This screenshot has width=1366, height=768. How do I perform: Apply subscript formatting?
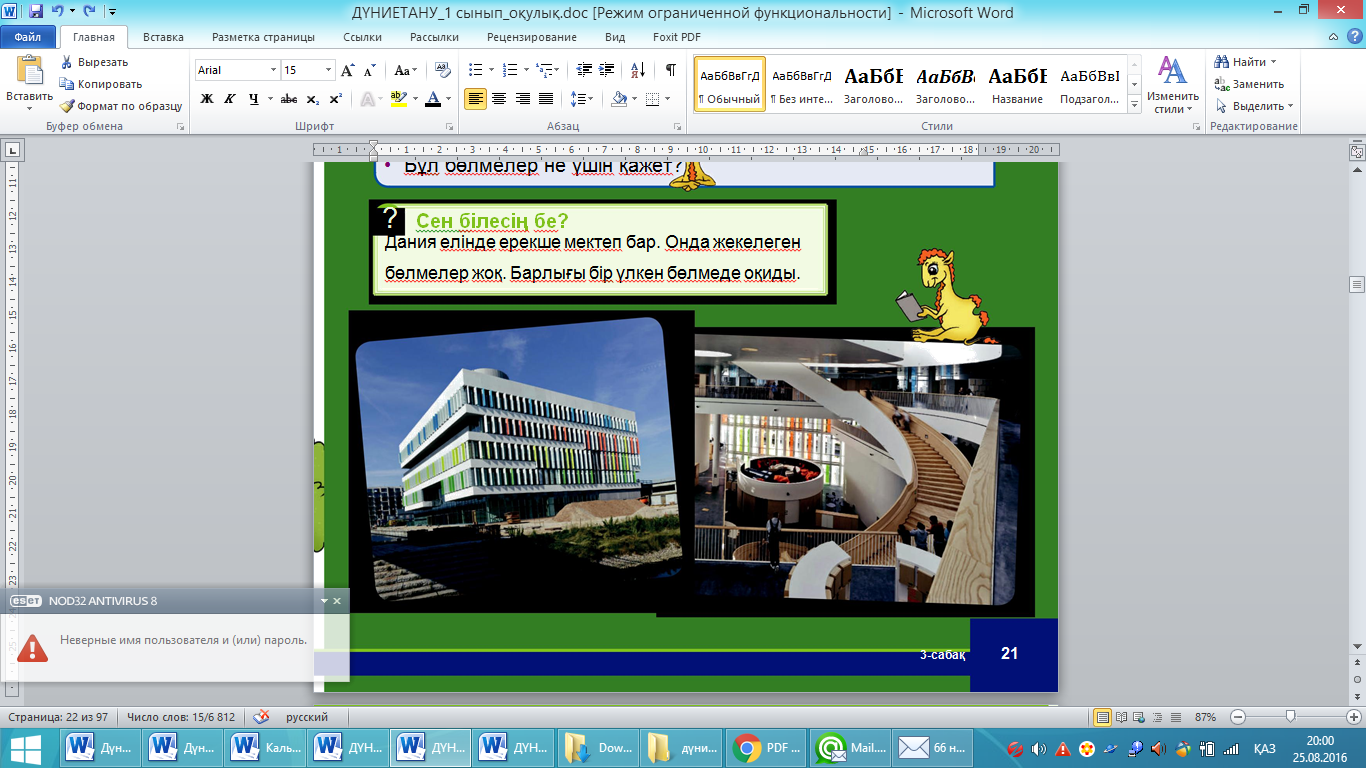pos(313,99)
